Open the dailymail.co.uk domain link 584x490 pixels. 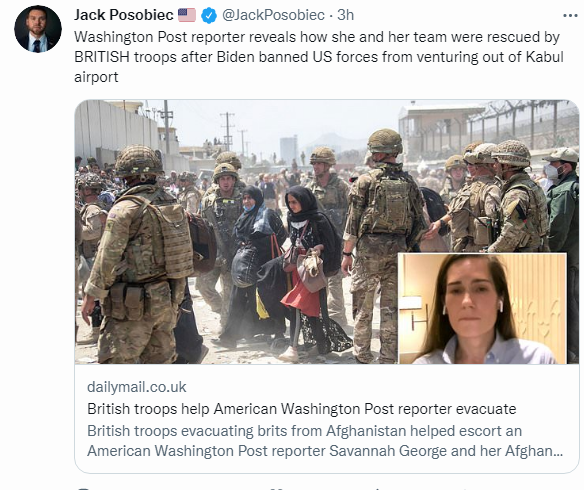coord(137,387)
